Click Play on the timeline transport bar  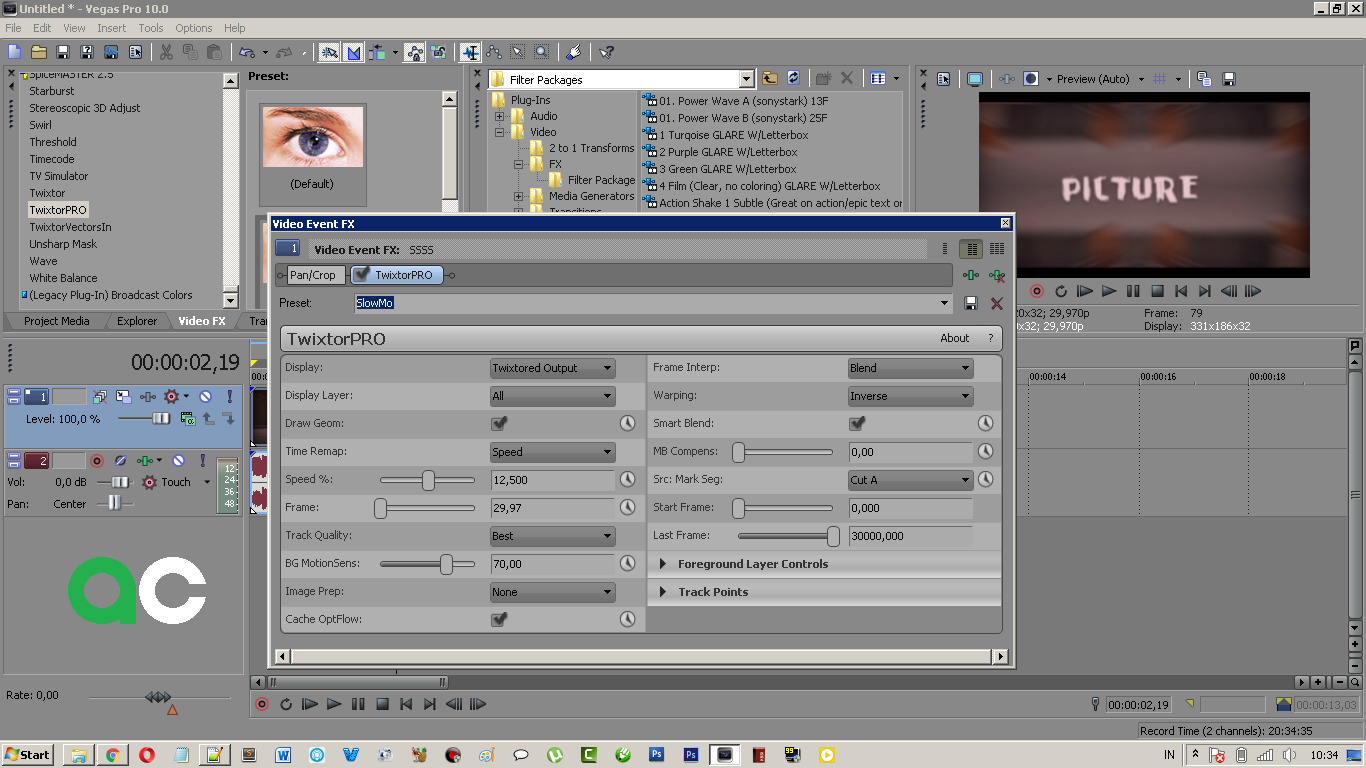pyautogui.click(x=334, y=704)
